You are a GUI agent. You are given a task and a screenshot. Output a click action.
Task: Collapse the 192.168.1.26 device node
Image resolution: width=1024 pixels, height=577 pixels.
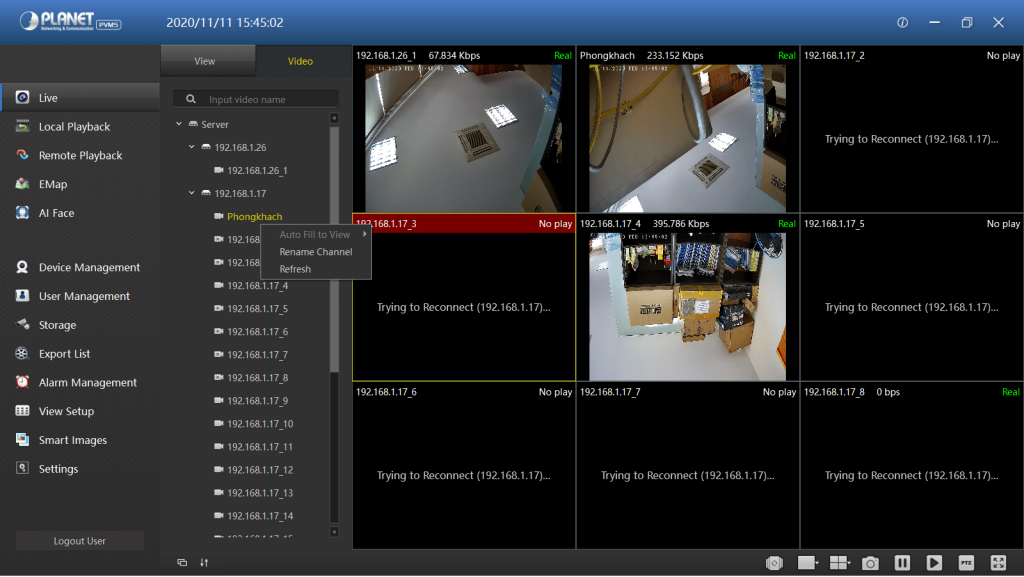191,147
